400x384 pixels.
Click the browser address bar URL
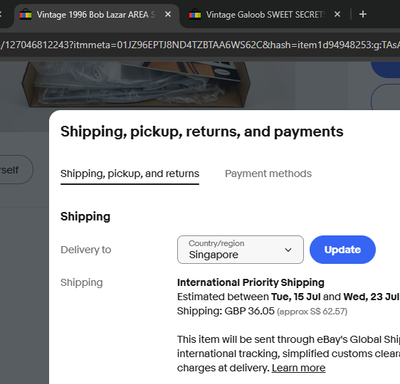tap(200, 44)
